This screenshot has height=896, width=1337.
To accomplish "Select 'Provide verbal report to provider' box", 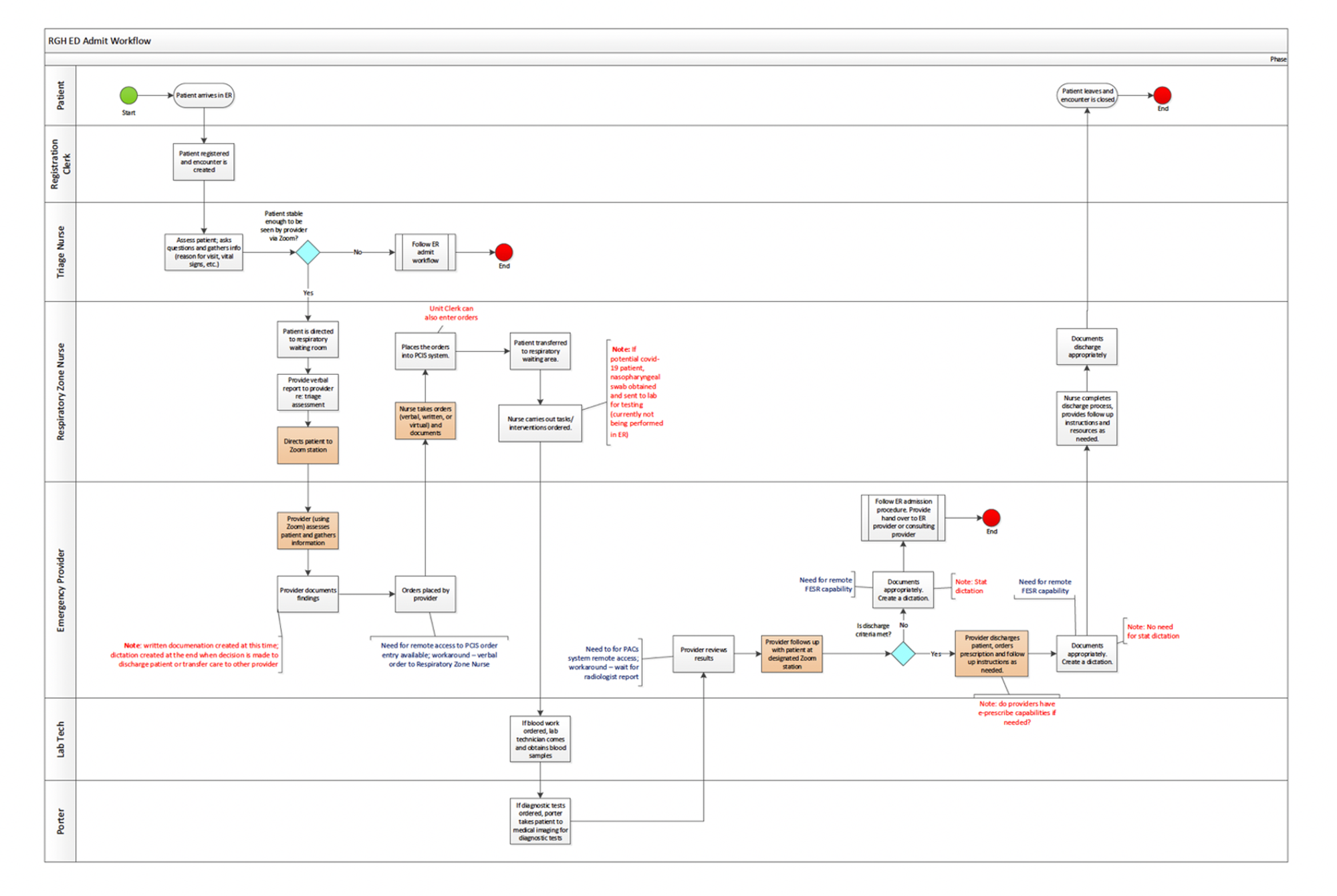I will (x=308, y=392).
